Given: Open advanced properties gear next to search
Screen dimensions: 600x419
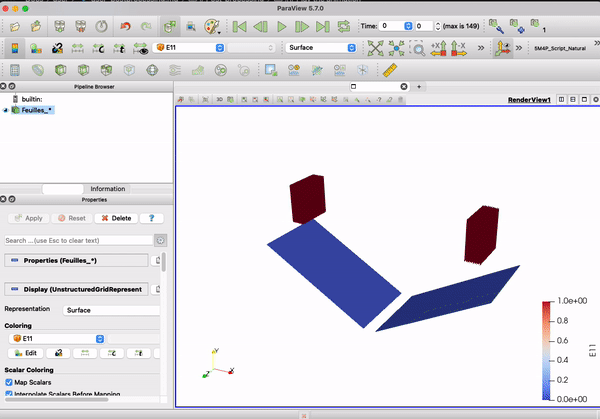Looking at the screenshot, I should click(x=160, y=240).
